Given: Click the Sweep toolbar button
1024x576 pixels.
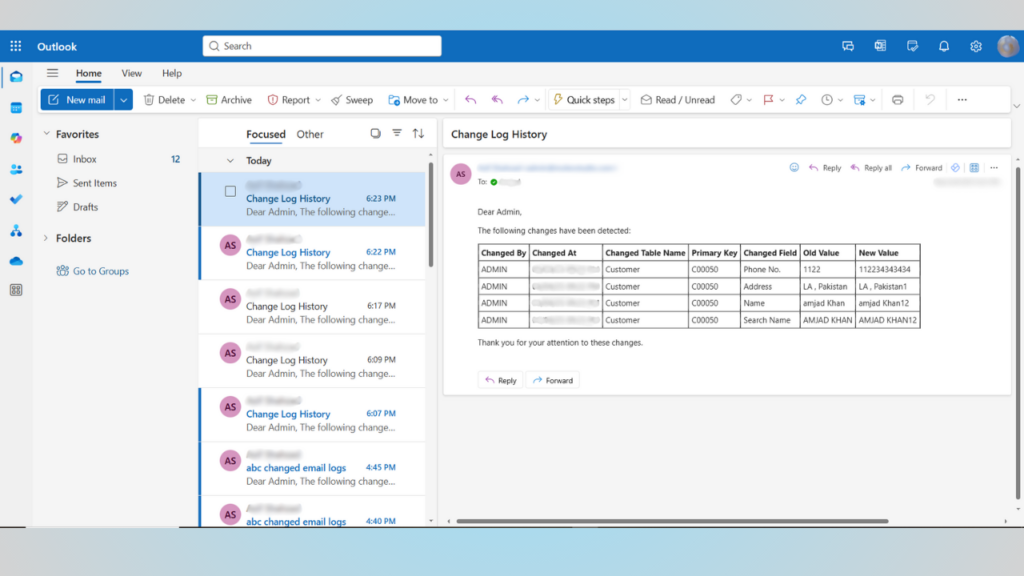Looking at the screenshot, I should click(352, 100).
